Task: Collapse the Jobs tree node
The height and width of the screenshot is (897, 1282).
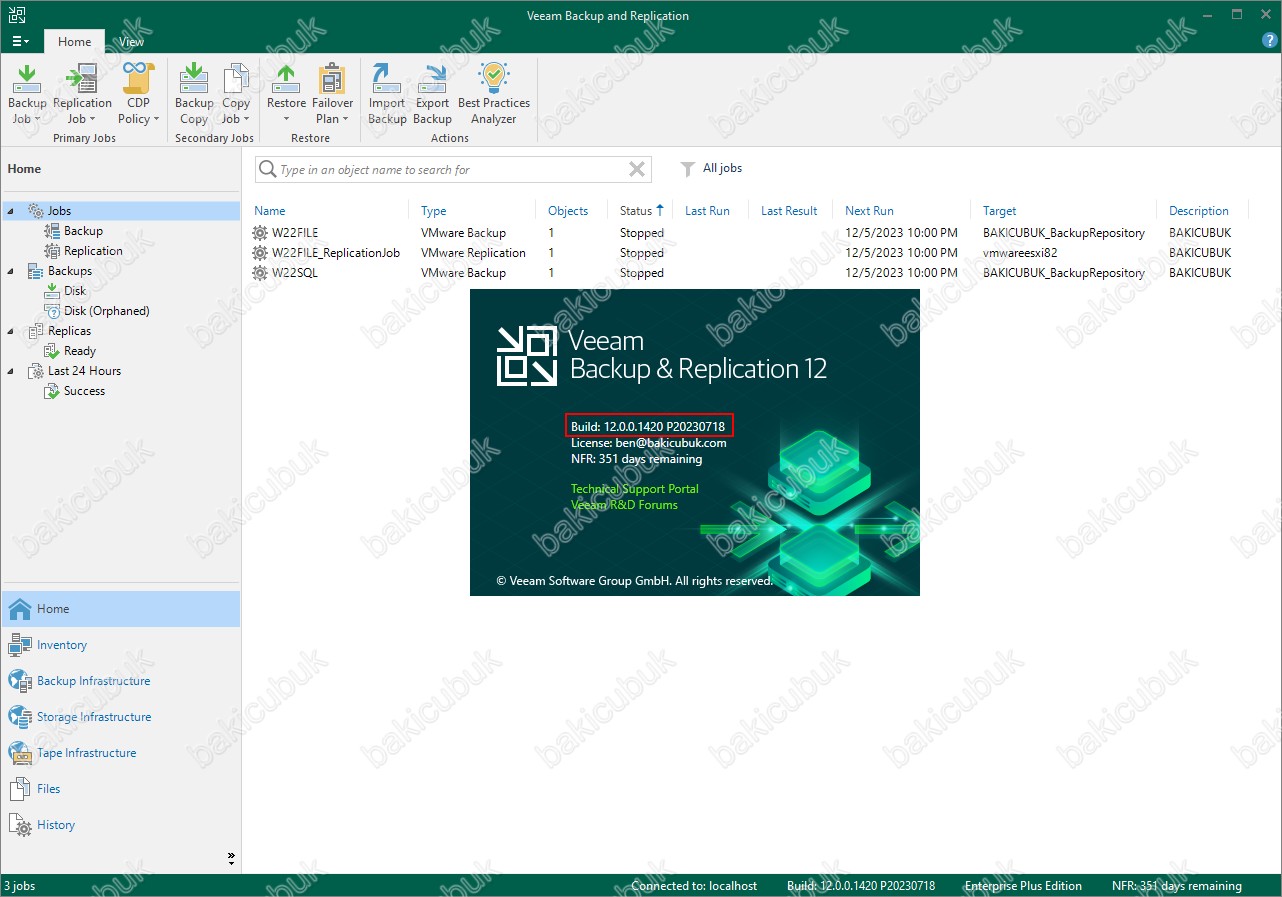Action: tap(11, 211)
